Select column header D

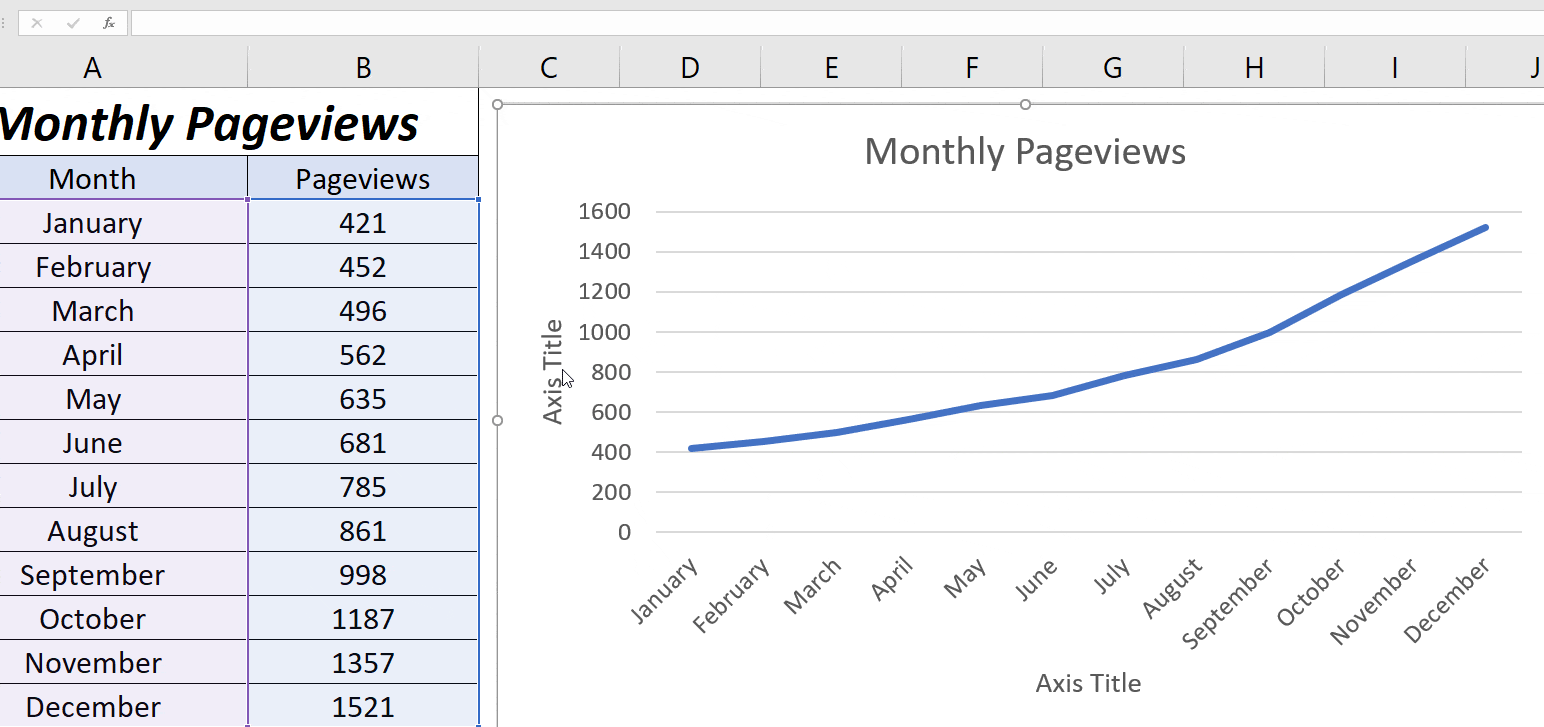click(689, 66)
